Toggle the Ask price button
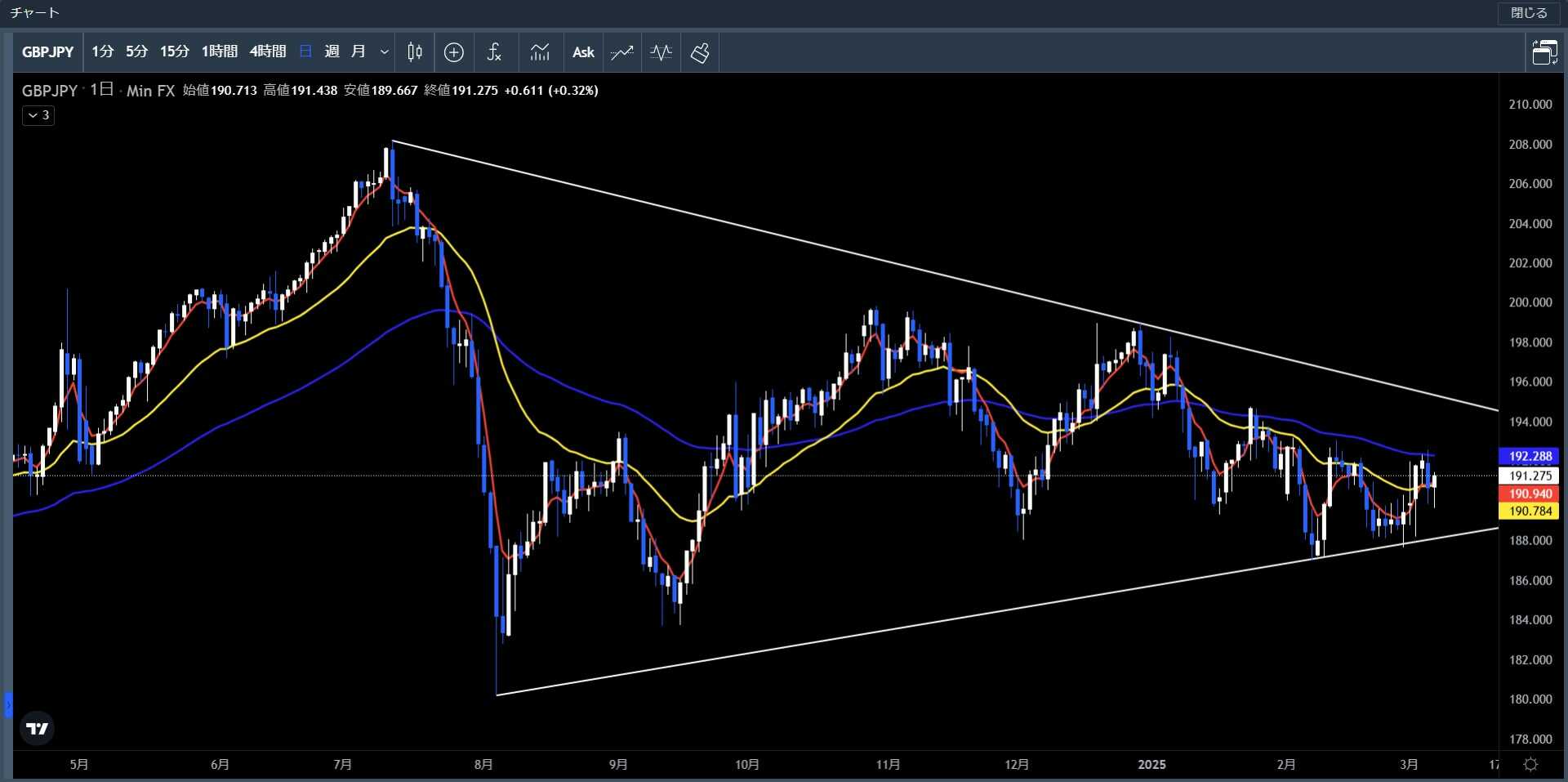The width and height of the screenshot is (1568, 782). click(583, 52)
